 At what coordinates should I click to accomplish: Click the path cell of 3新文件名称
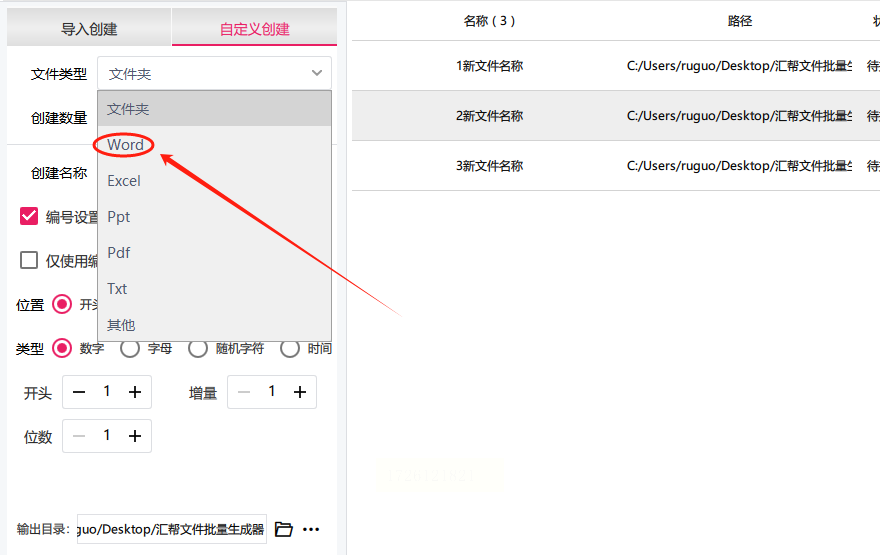point(739,166)
